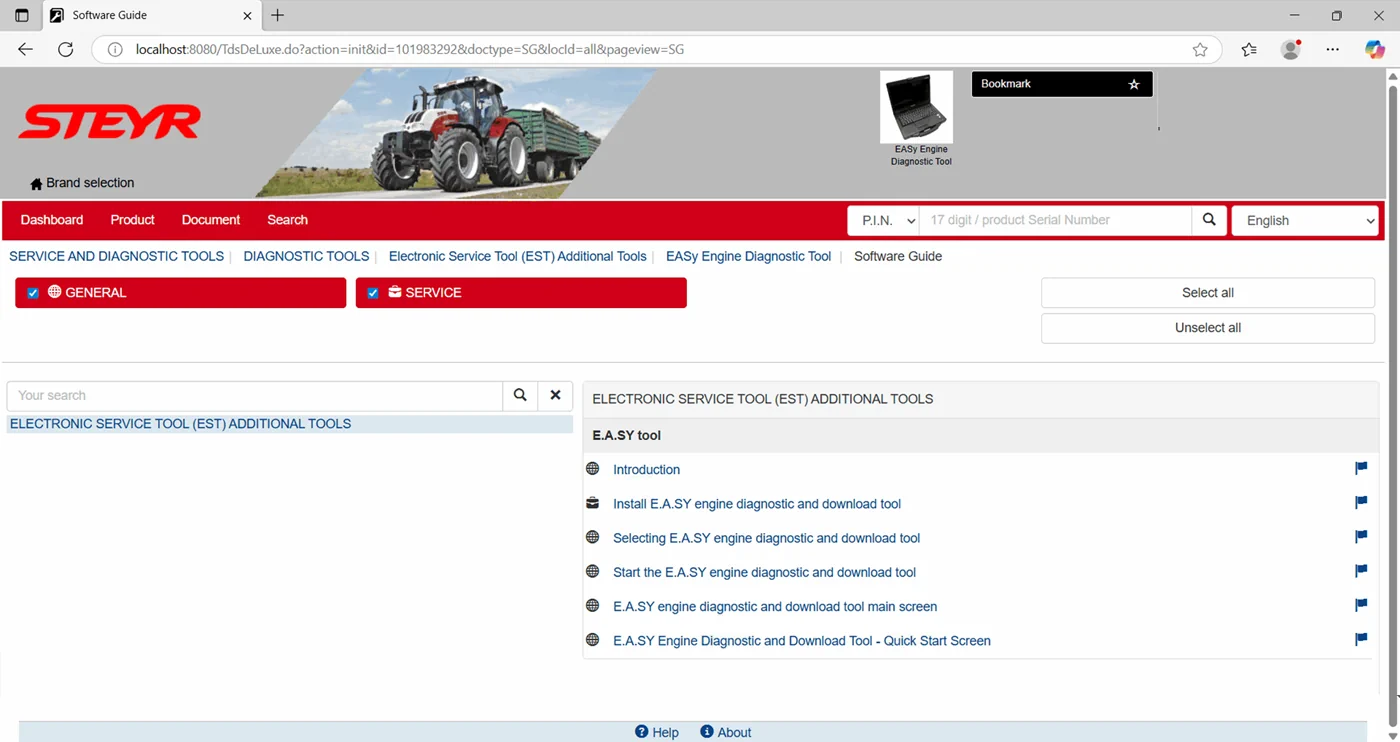This screenshot has height=742, width=1400.
Task: Open E.A.SY main screen document link
Action: [775, 606]
